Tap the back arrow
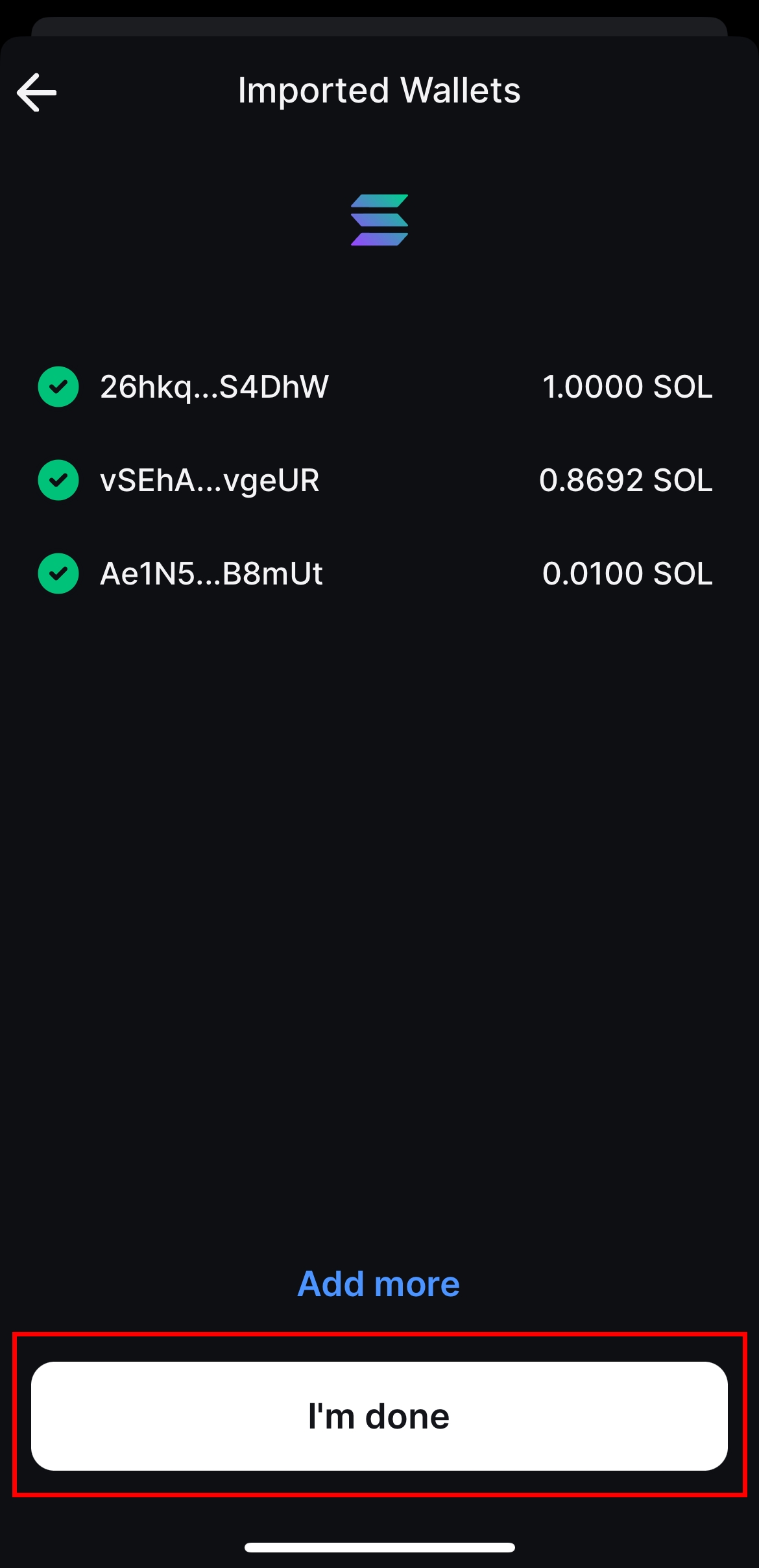This screenshot has width=759, height=1568. (x=37, y=92)
